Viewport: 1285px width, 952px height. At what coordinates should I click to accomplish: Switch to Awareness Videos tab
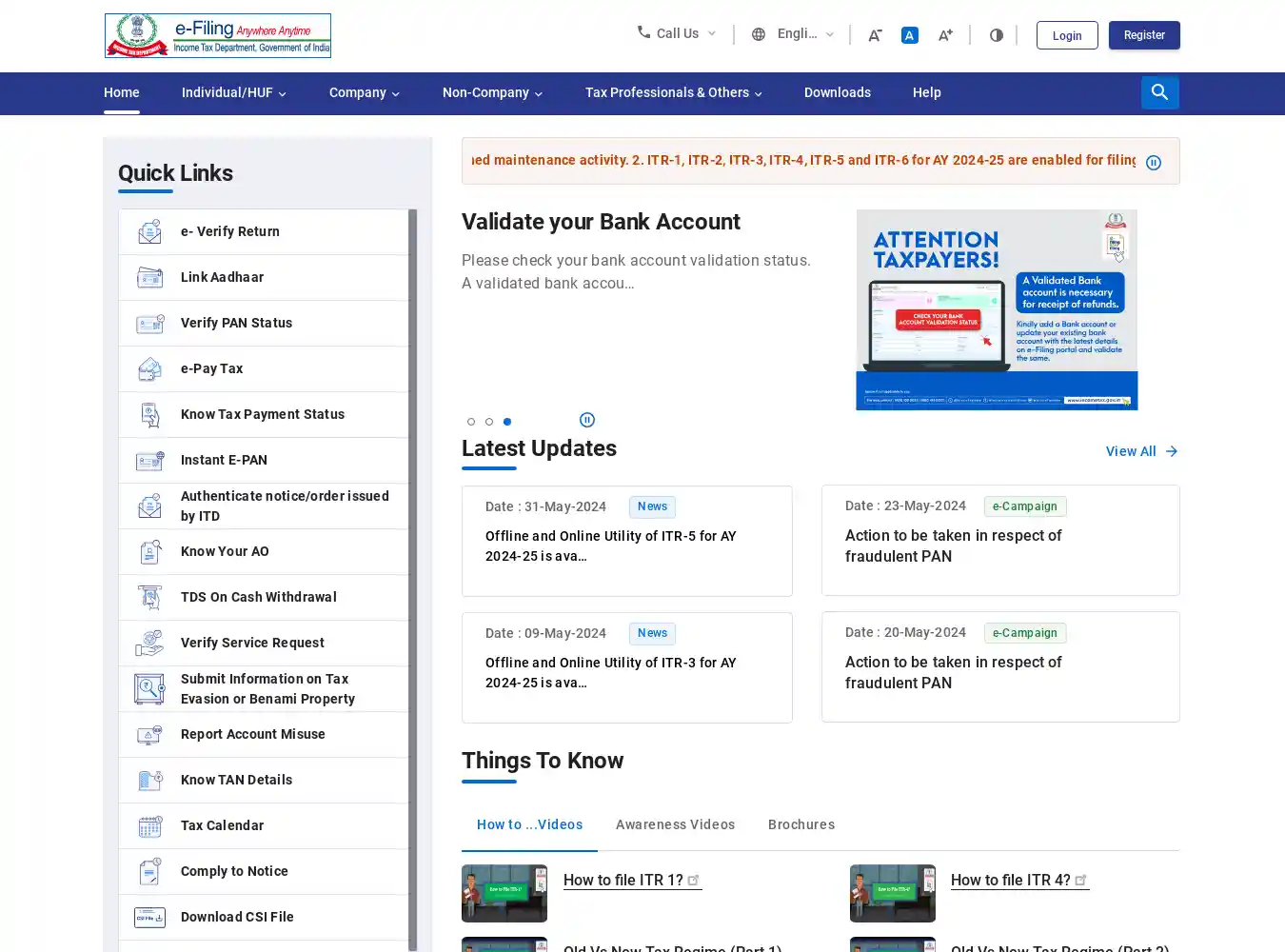click(x=676, y=824)
